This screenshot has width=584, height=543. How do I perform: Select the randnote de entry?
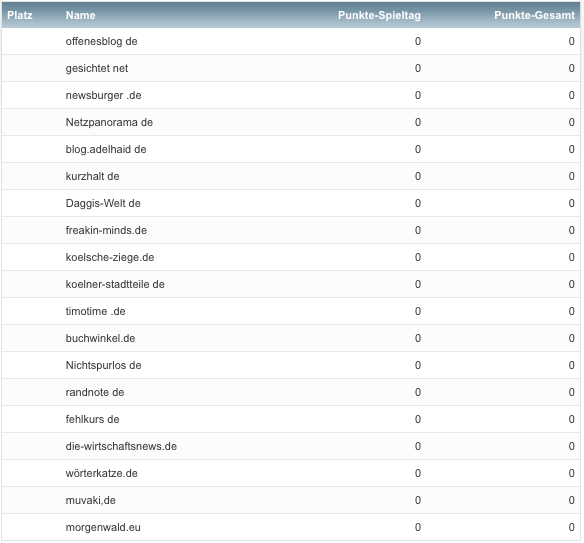[x=95, y=393]
